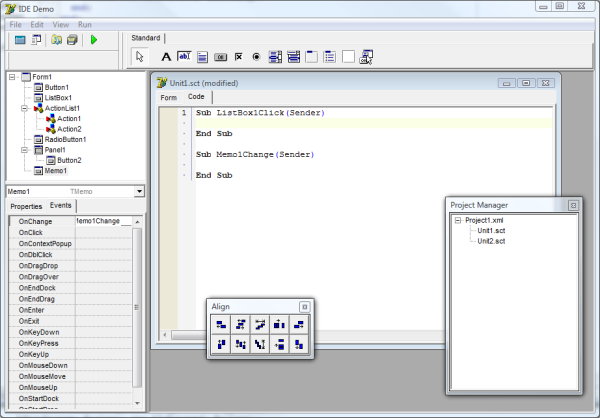Open the Run menu
This screenshot has height=418, width=600.
85,22
